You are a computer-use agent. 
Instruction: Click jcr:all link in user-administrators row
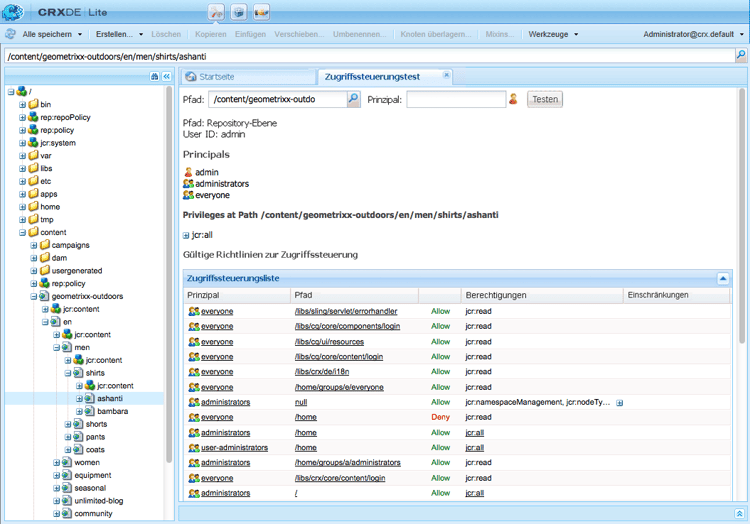coord(474,448)
